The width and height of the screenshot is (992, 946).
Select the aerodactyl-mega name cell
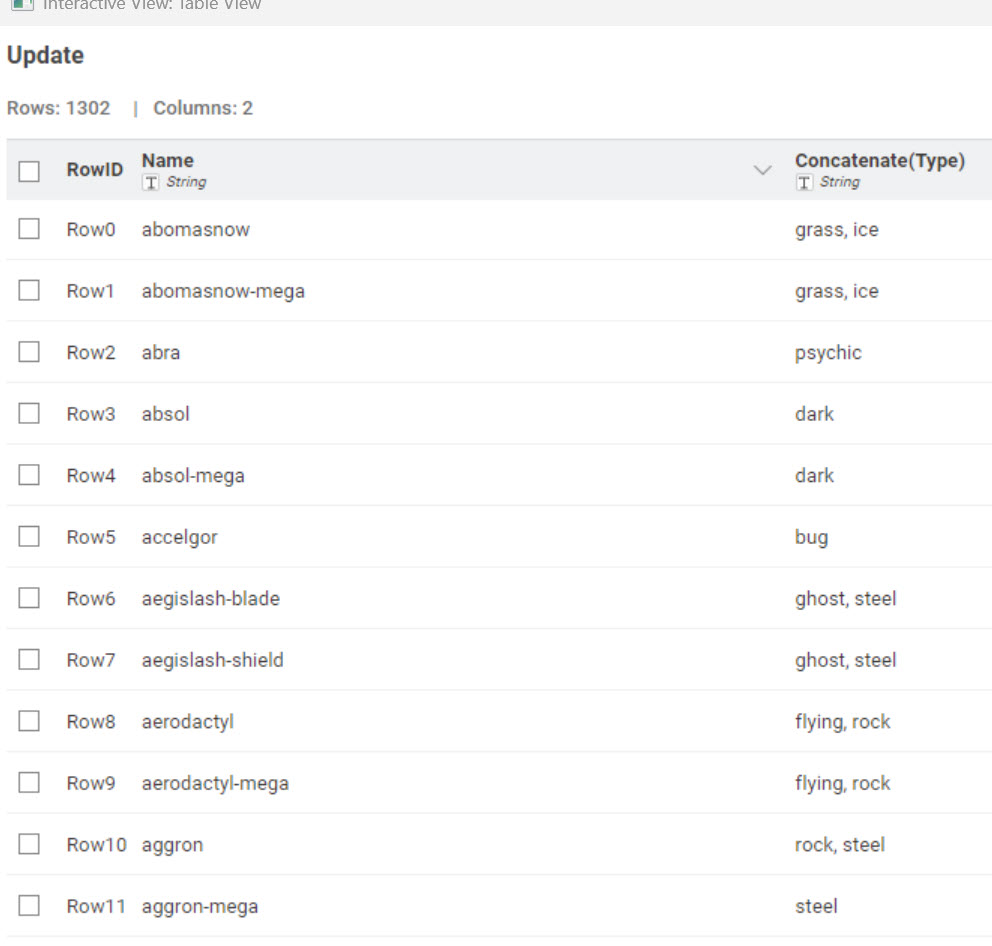[215, 783]
